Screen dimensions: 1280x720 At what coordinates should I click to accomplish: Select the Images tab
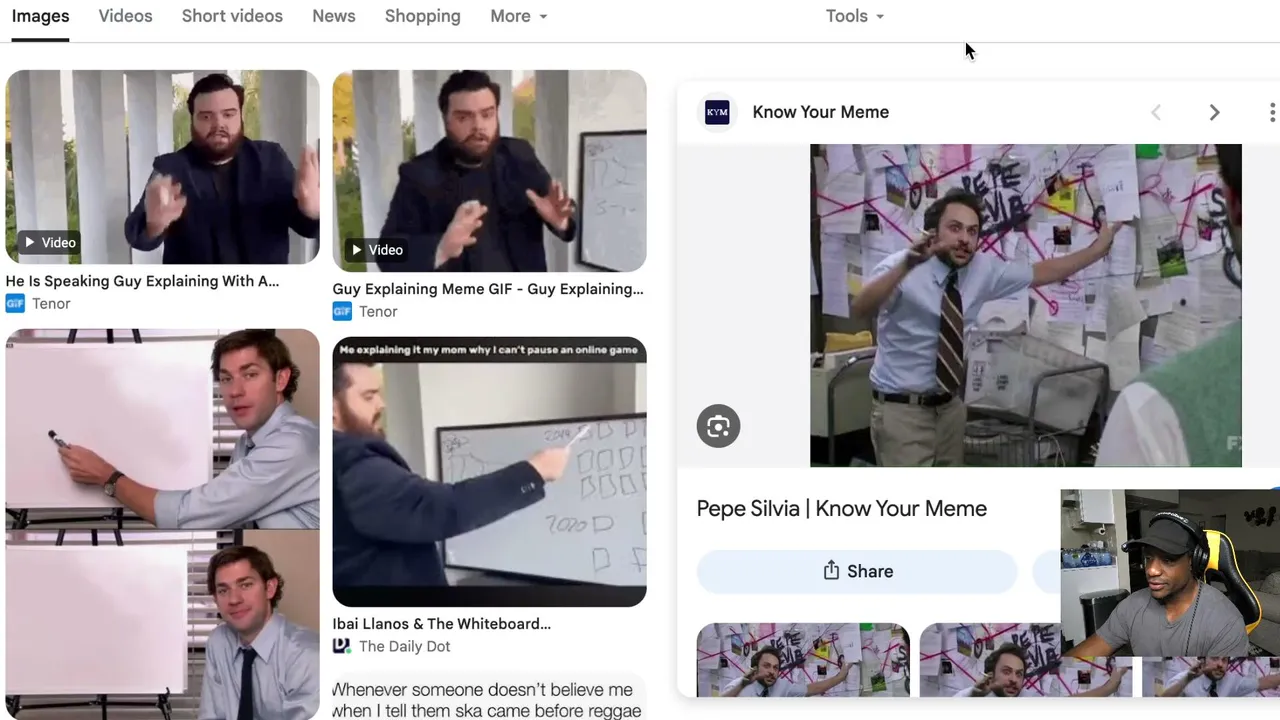click(x=40, y=16)
